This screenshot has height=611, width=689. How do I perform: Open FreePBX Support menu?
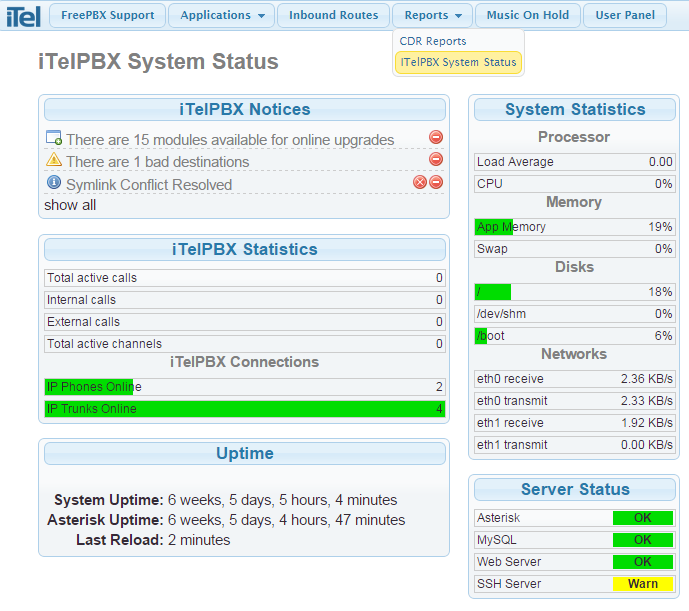click(x=108, y=15)
